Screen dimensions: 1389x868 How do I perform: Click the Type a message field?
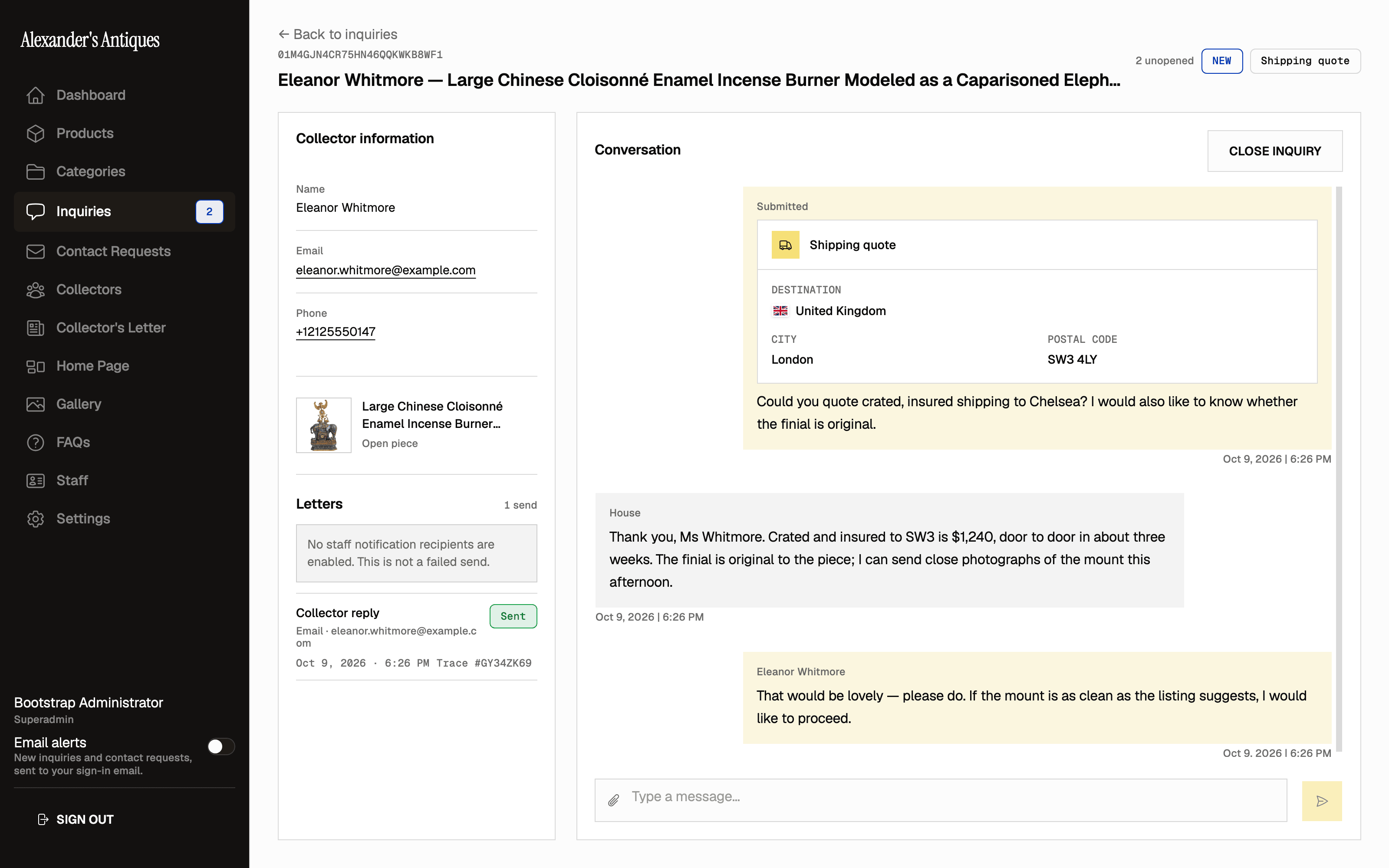point(941,800)
